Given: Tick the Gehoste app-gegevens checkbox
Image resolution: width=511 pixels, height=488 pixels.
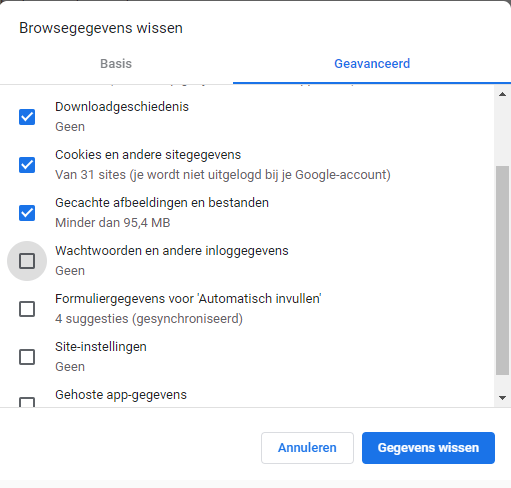Looking at the screenshot, I should tap(27, 402).
